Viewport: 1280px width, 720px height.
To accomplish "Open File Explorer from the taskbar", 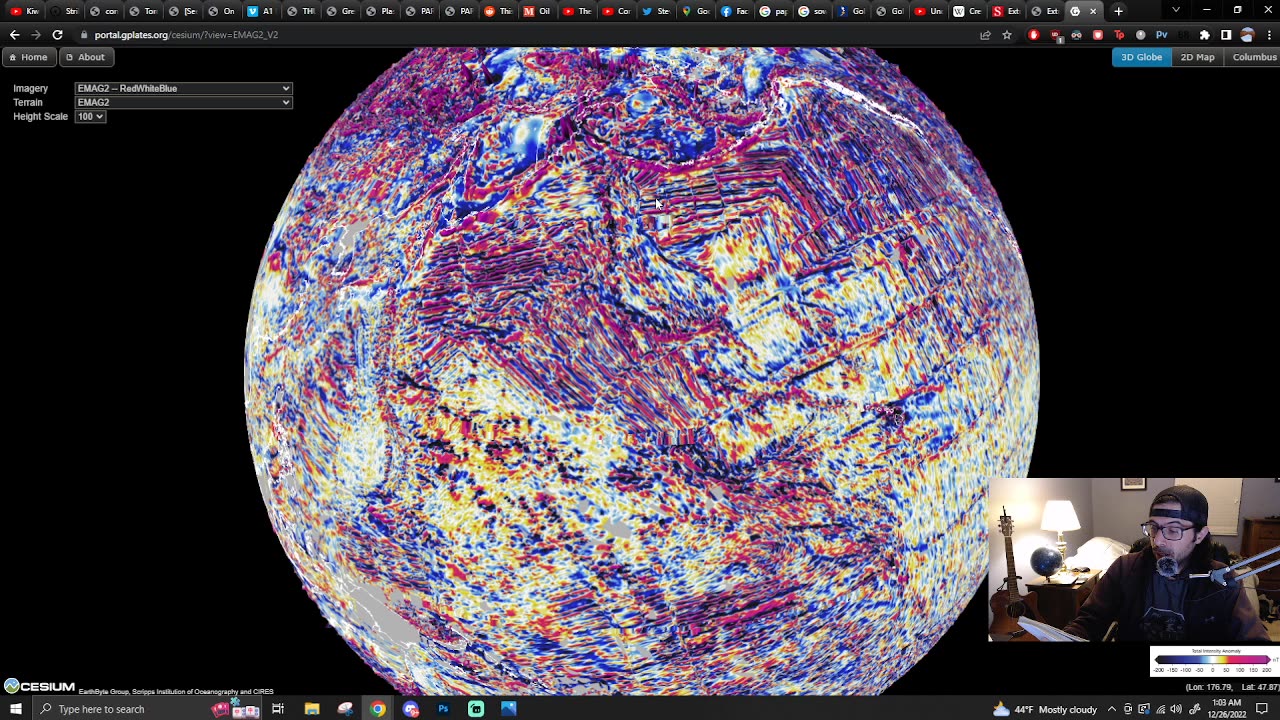I will pos(312,709).
